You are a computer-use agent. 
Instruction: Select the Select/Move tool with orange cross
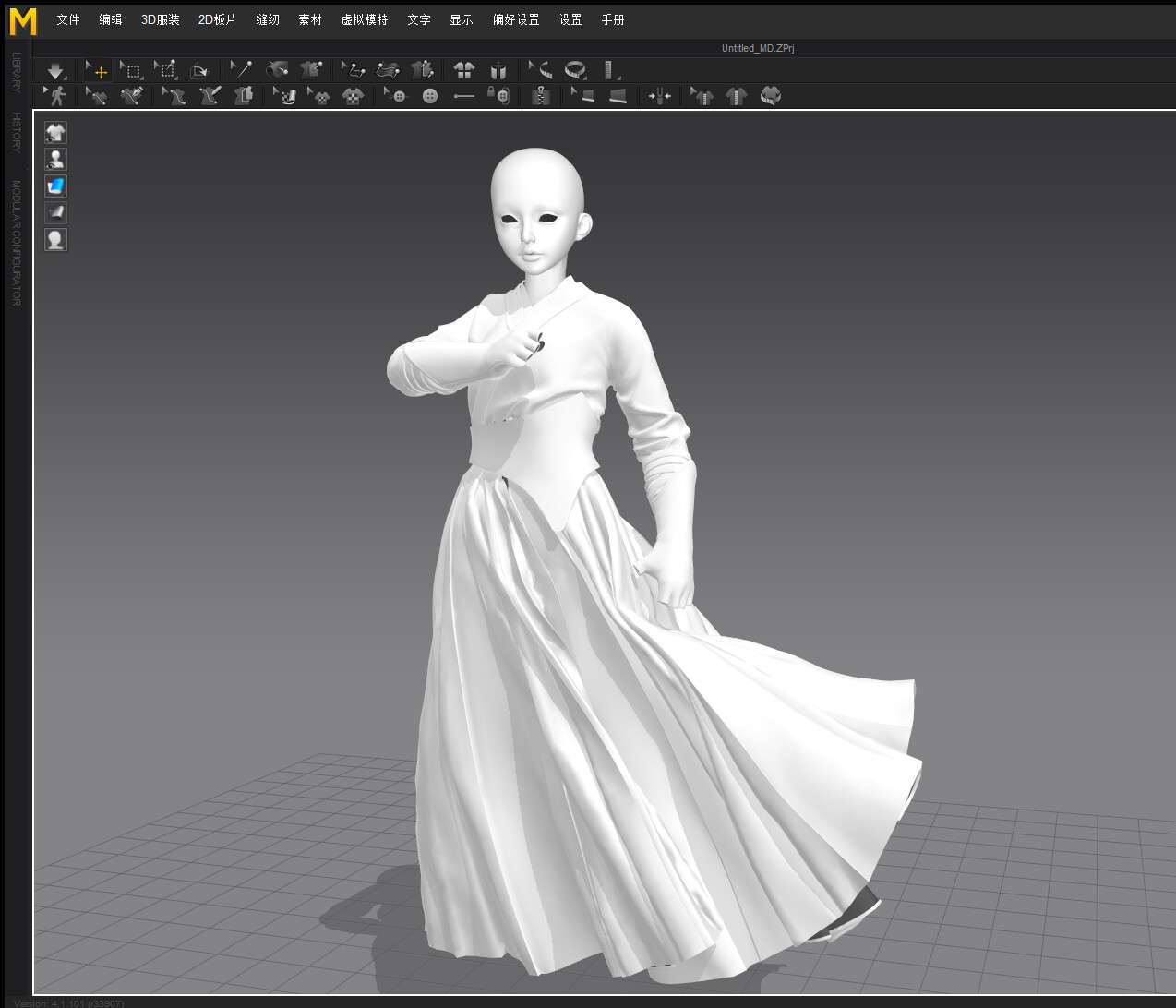pyautogui.click(x=96, y=70)
